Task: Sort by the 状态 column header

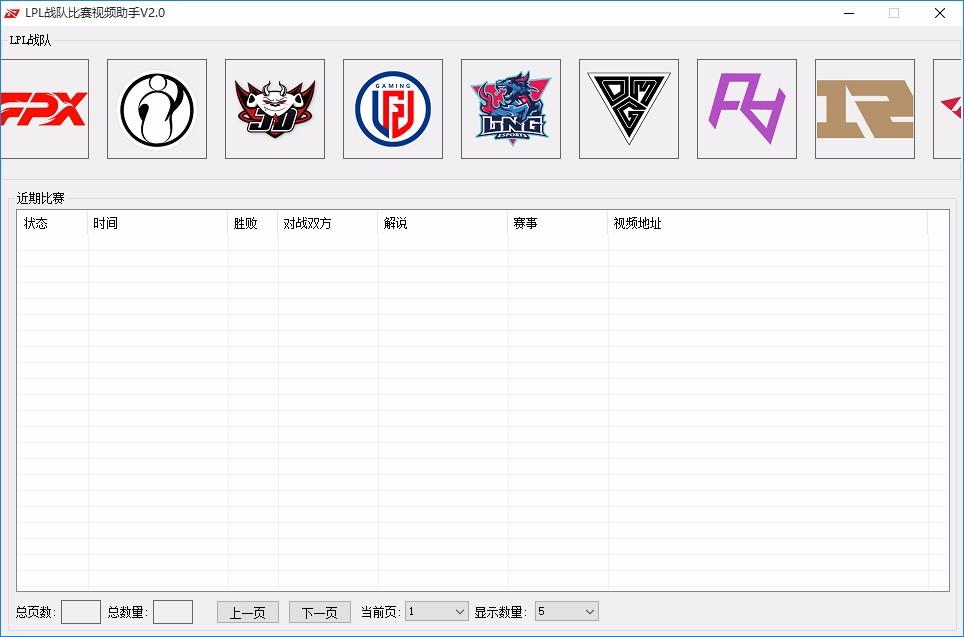Action: [53, 223]
